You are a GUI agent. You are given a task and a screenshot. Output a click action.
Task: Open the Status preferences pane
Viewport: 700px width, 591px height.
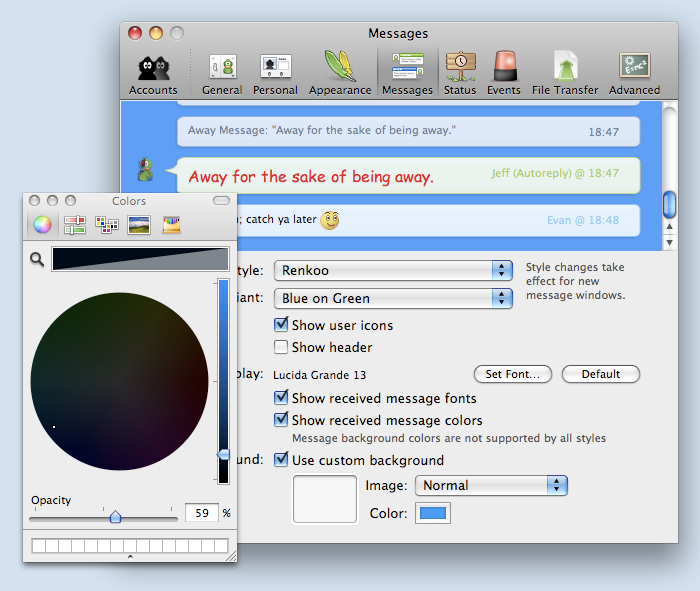coord(460,72)
